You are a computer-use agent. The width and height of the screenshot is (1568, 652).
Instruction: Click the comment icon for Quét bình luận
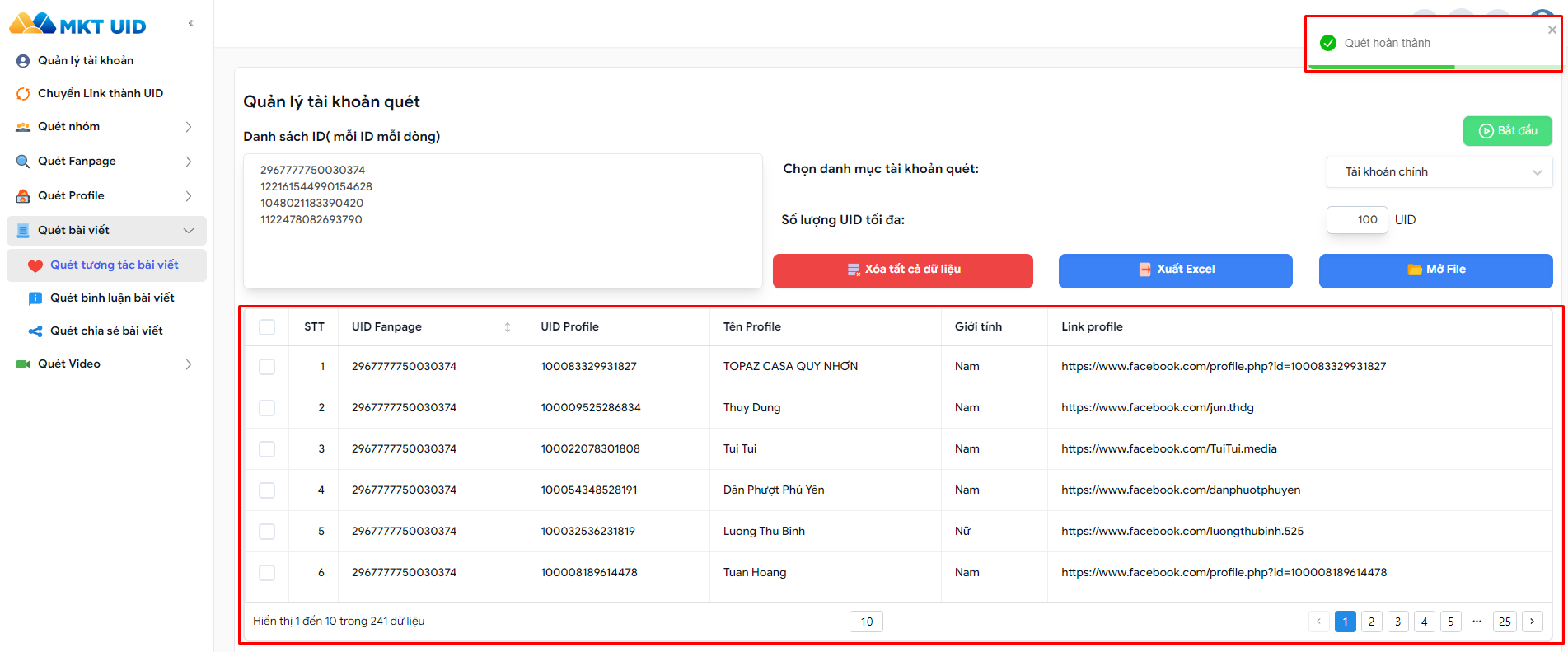[x=35, y=298]
